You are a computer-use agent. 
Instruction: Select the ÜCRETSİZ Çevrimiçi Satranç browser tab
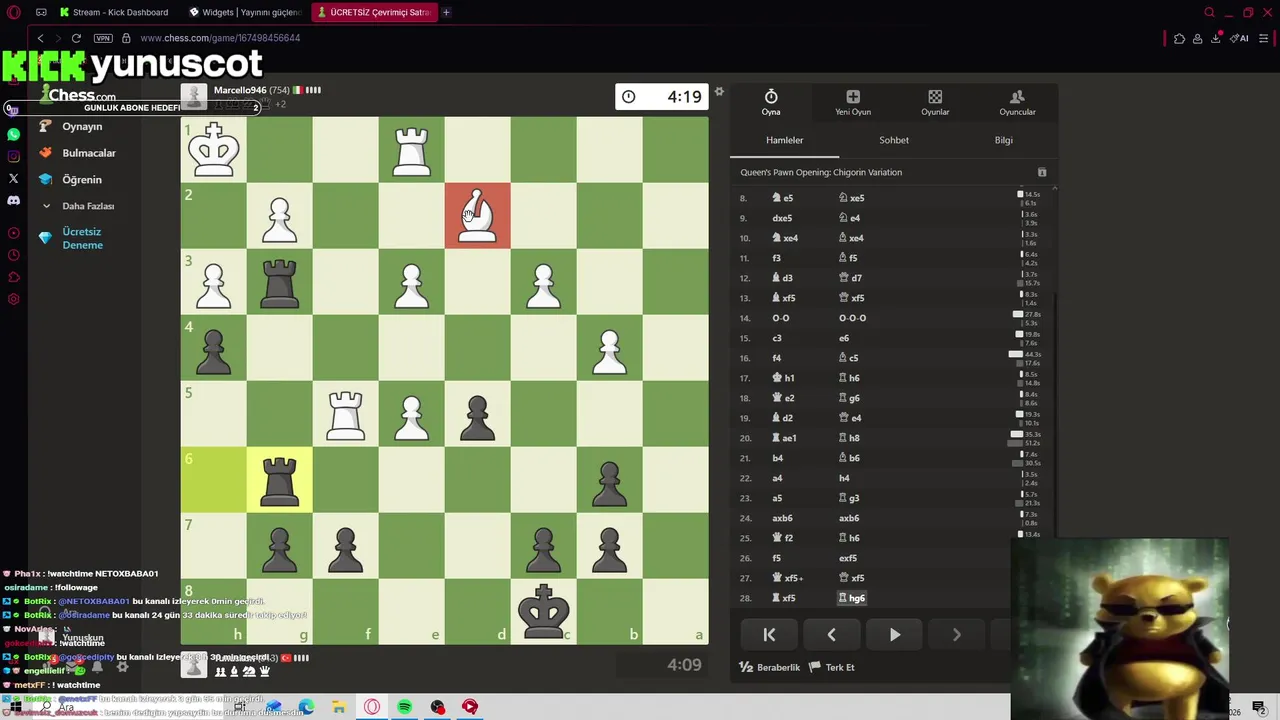click(373, 12)
